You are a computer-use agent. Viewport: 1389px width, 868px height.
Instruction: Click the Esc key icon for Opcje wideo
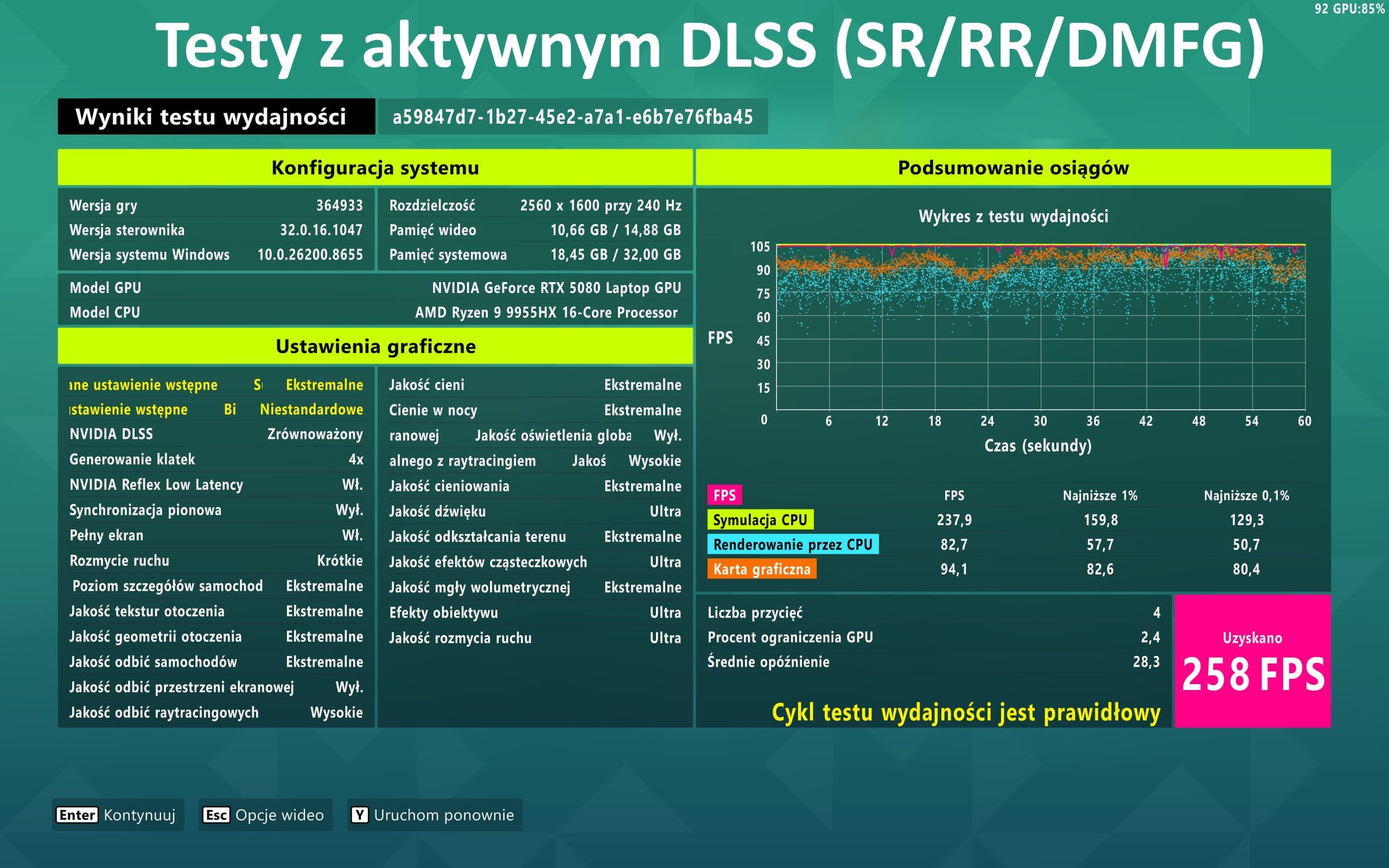(216, 815)
